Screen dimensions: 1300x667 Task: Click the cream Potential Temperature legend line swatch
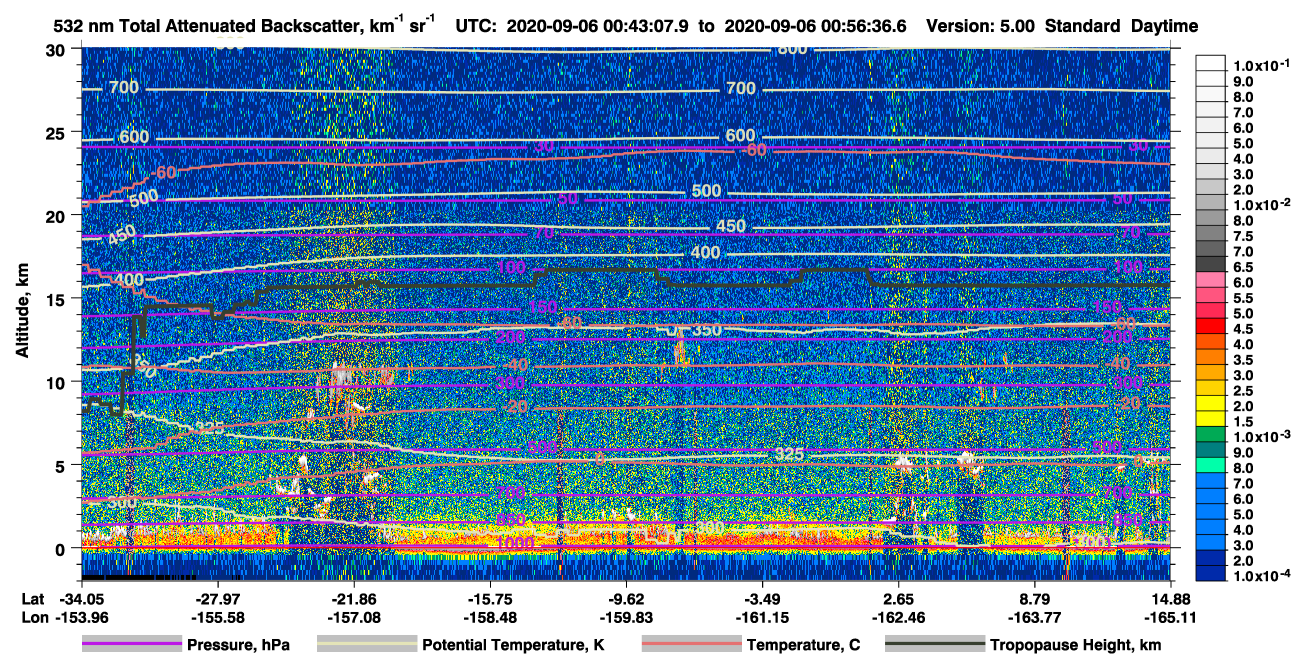(366, 645)
